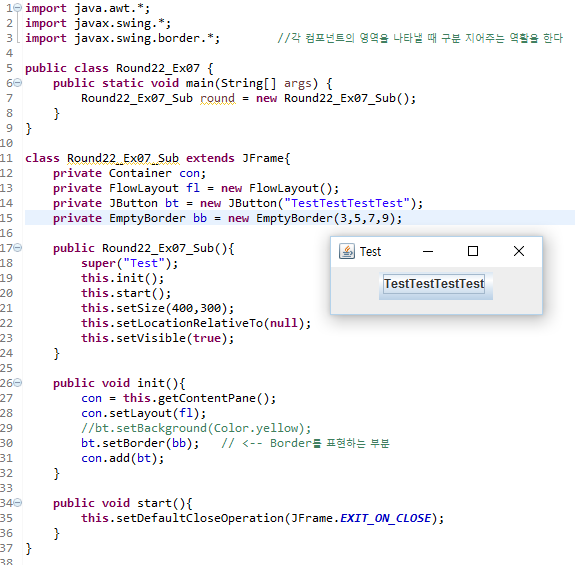
Task: Collapse the init method fold at line 26
Action: [18, 383]
